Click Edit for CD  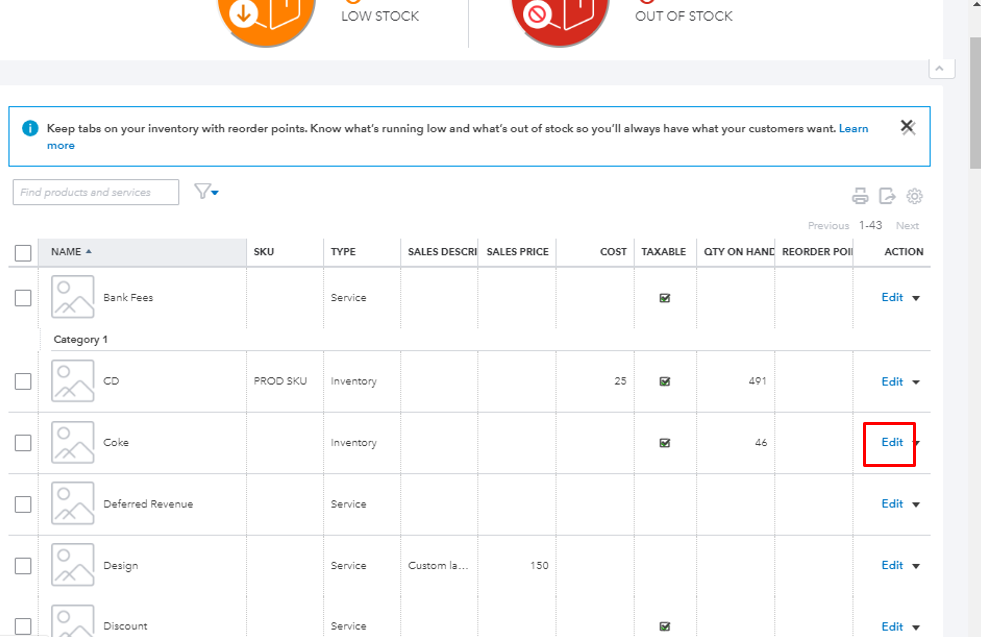pos(892,382)
